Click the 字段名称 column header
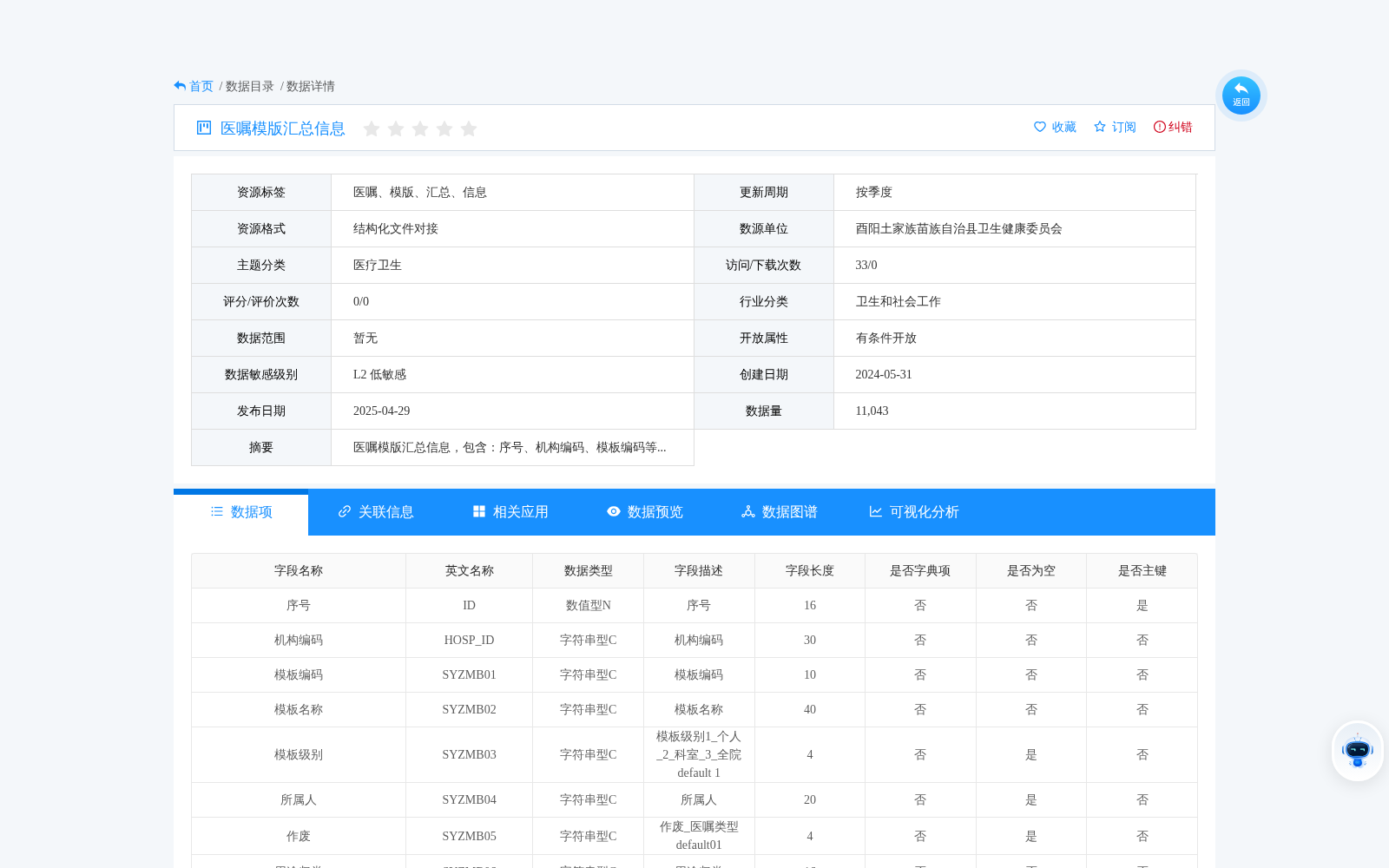Viewport: 1389px width, 868px height. pos(299,570)
